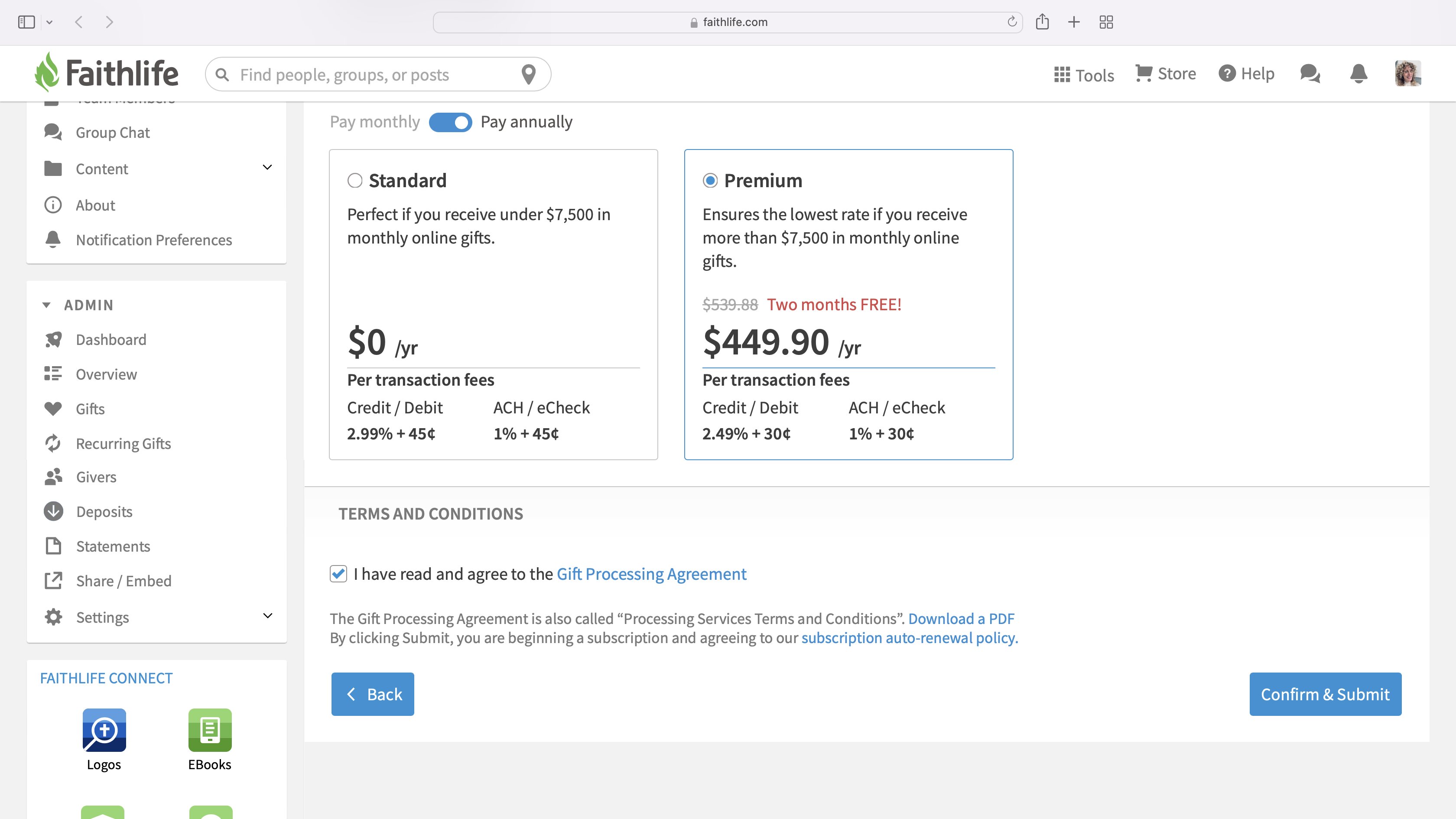Show Safari tab overview grid
Image resolution: width=1456 pixels, height=819 pixels.
tap(1106, 22)
